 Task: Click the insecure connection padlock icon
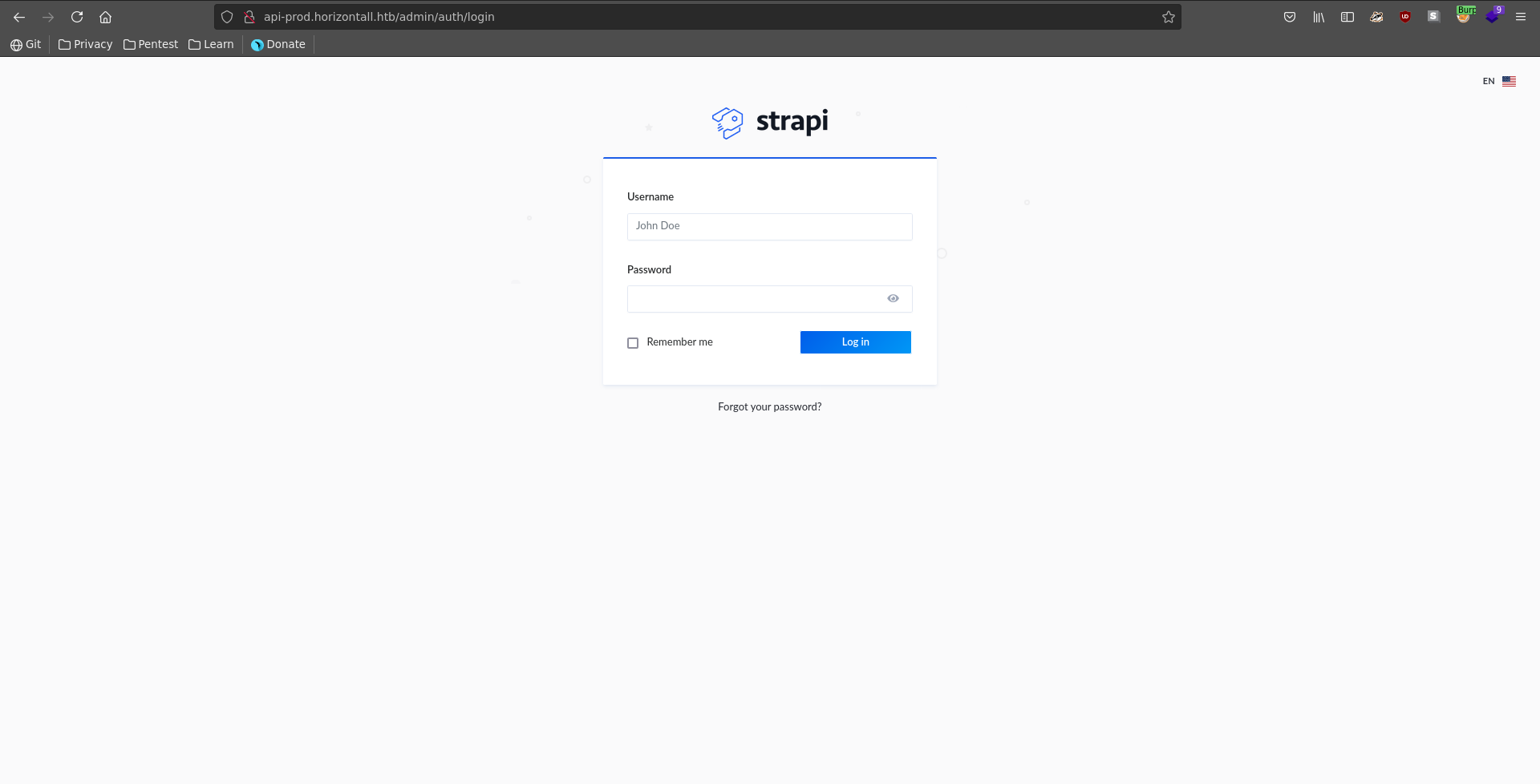click(x=249, y=17)
